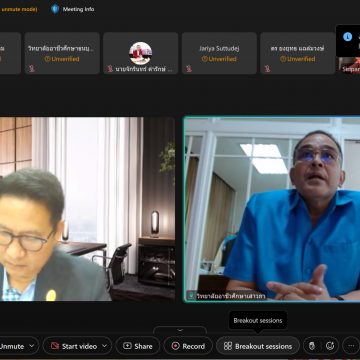Screen dimensions: 360x360
Task: Open the reactions emoji icon
Action: 330,346
